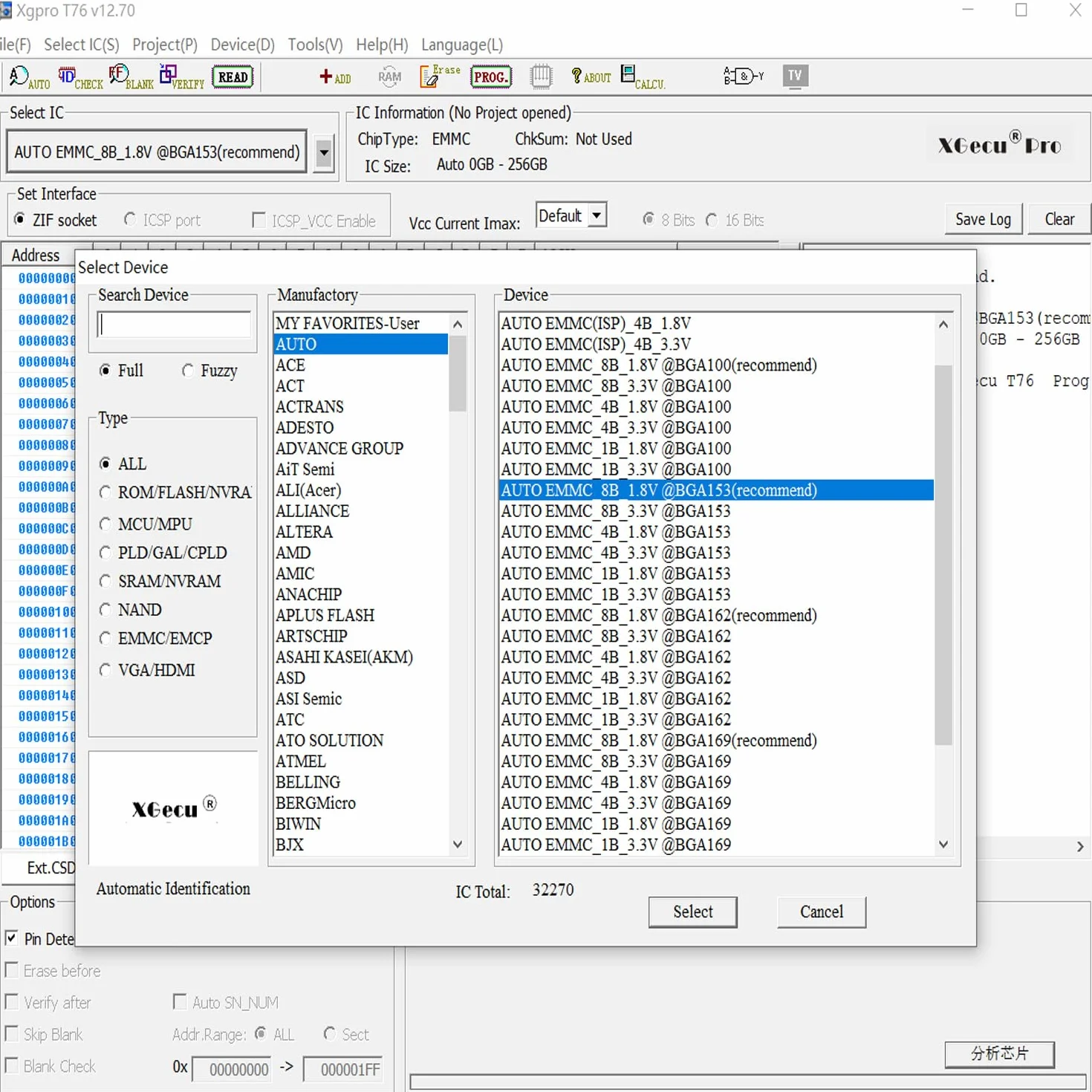Image resolution: width=1092 pixels, height=1092 pixels.
Task: Click the ADD toolbar icon
Action: (x=335, y=77)
